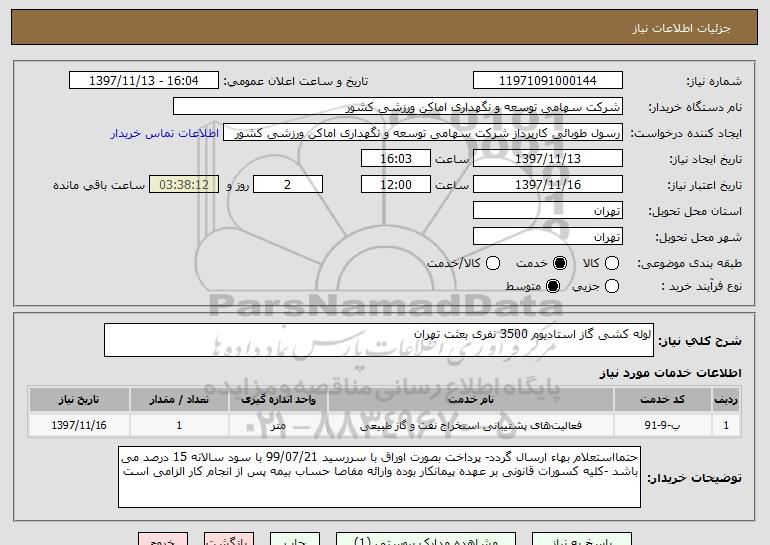
Task: Click the اطلاعات خدمات مورد نیاز section heading
Action: coord(670,373)
